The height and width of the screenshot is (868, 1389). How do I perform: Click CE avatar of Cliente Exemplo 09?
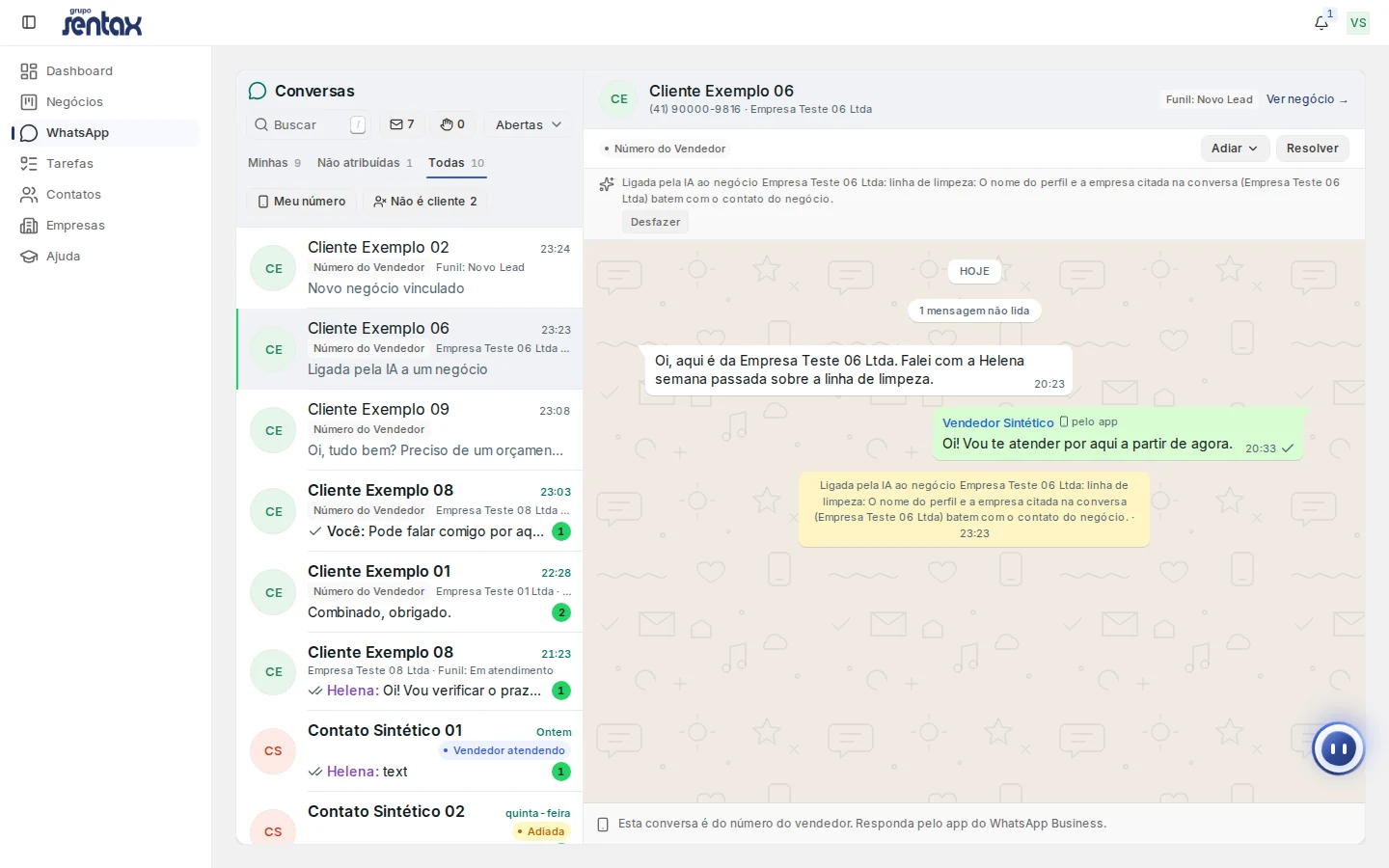point(274,430)
